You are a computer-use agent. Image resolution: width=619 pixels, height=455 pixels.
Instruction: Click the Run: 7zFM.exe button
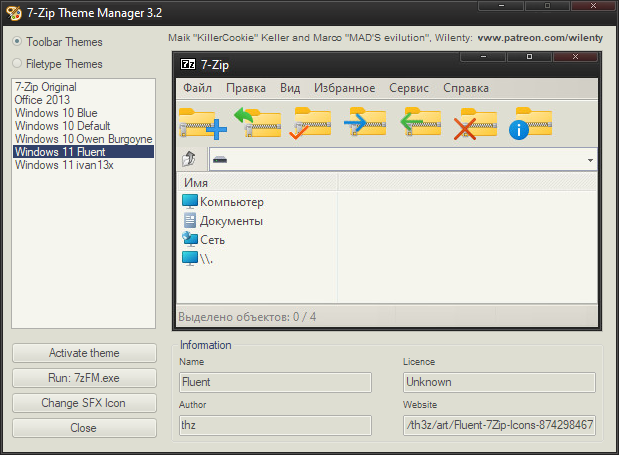tap(84, 378)
